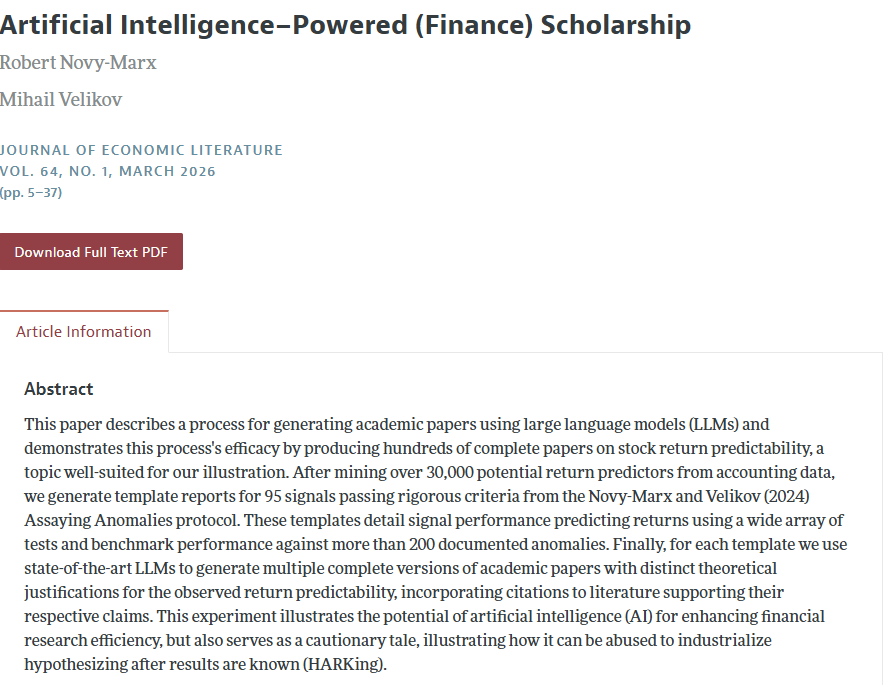This screenshot has width=895, height=685.
Task: Click the Journal of Economic Literature label
Action: 141,150
